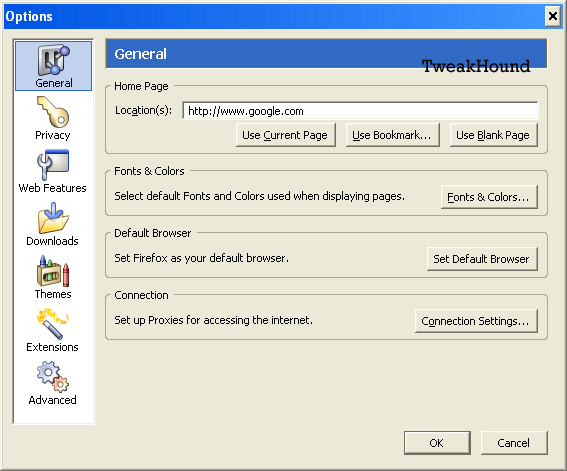Open the Themes crayon box icon
This screenshot has width=567, height=471.
coord(53,271)
